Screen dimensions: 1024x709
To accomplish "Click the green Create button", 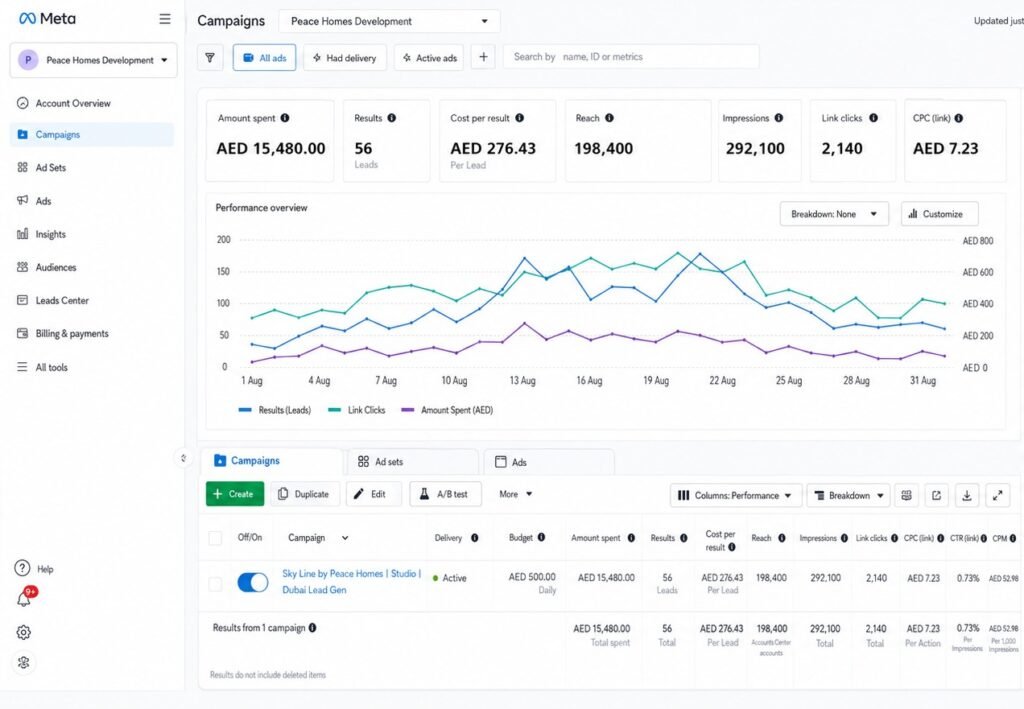I will click(x=235, y=494).
